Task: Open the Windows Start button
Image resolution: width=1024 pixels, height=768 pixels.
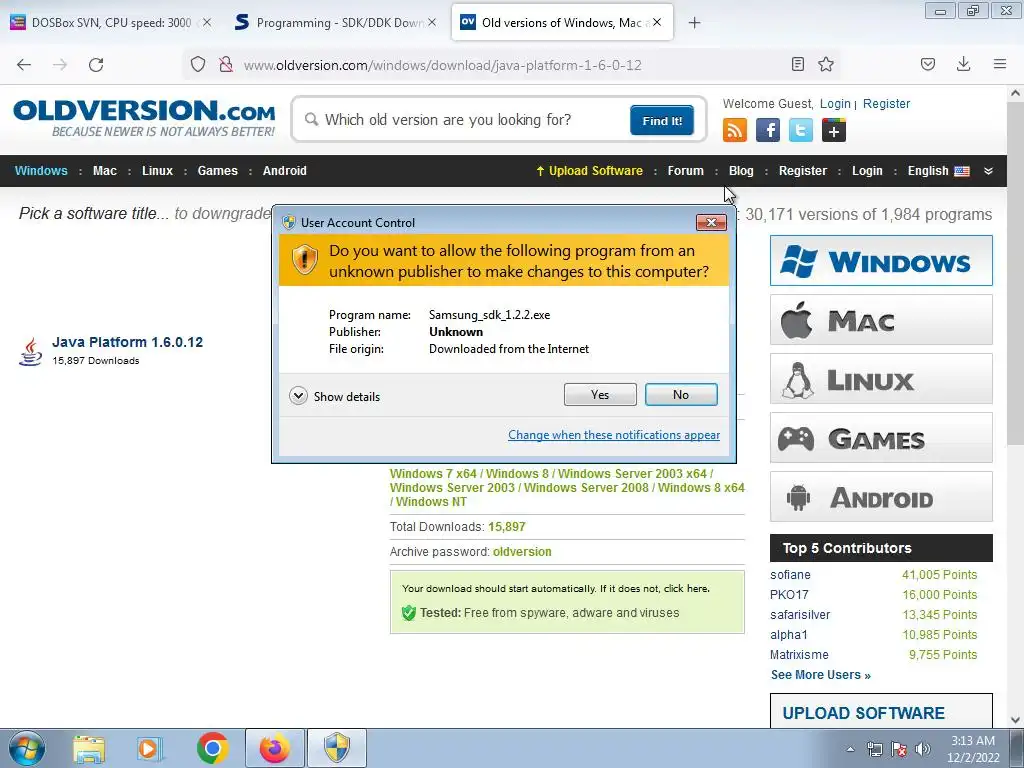Action: coord(26,748)
